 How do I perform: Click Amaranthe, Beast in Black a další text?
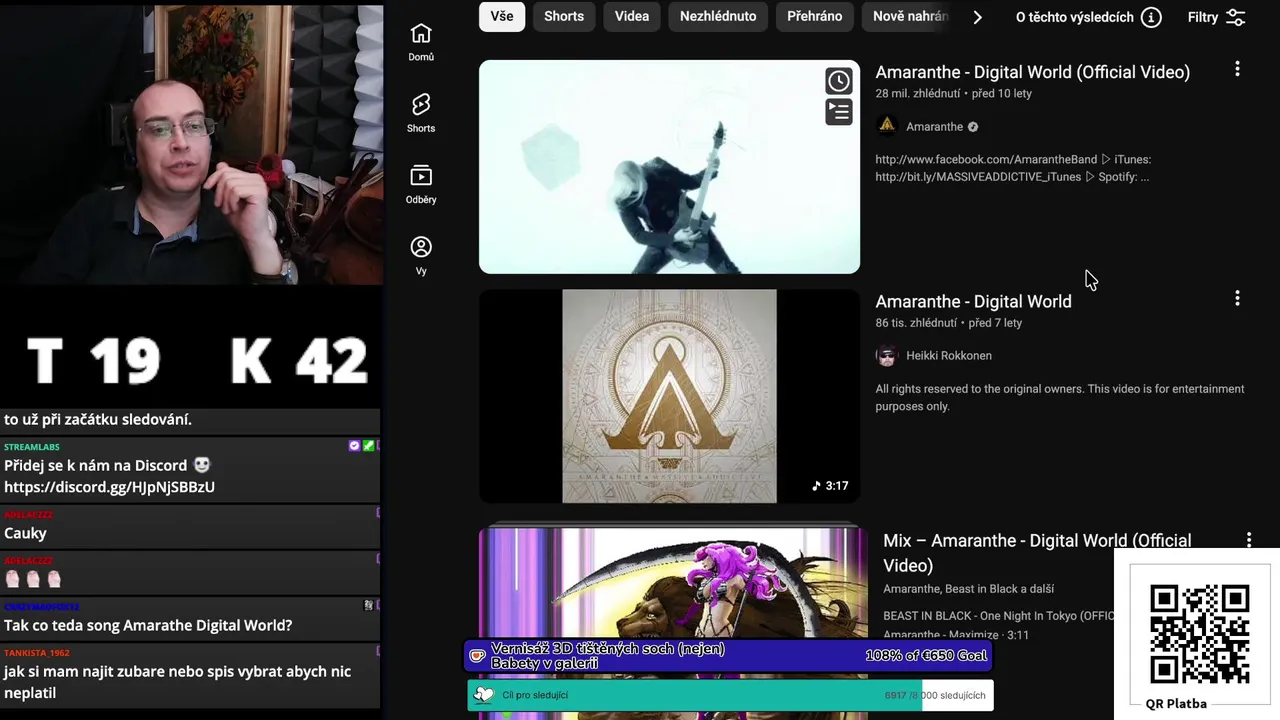[968, 589]
